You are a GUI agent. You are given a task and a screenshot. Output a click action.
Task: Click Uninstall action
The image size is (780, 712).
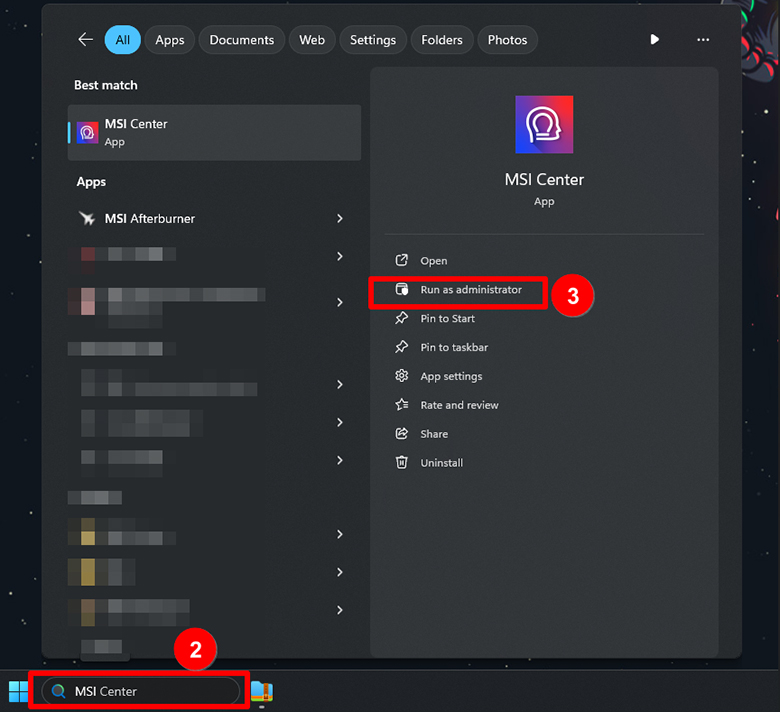pyautogui.click(x=442, y=463)
